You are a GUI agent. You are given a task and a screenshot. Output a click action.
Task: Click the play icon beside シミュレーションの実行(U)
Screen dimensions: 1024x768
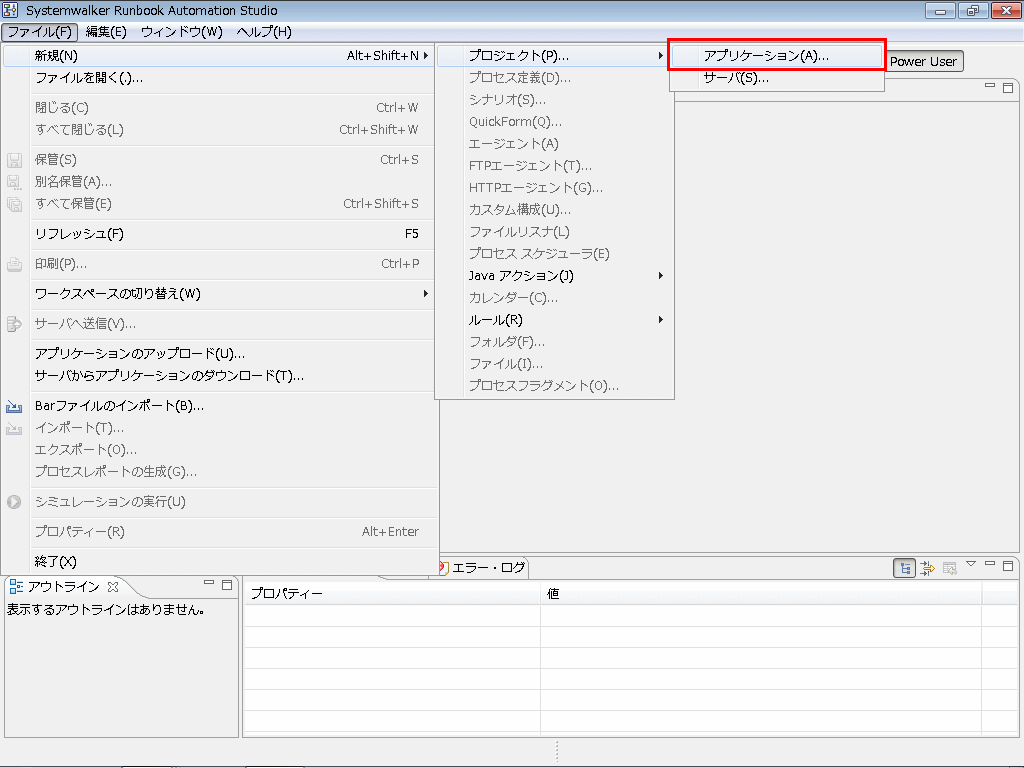(x=14, y=502)
